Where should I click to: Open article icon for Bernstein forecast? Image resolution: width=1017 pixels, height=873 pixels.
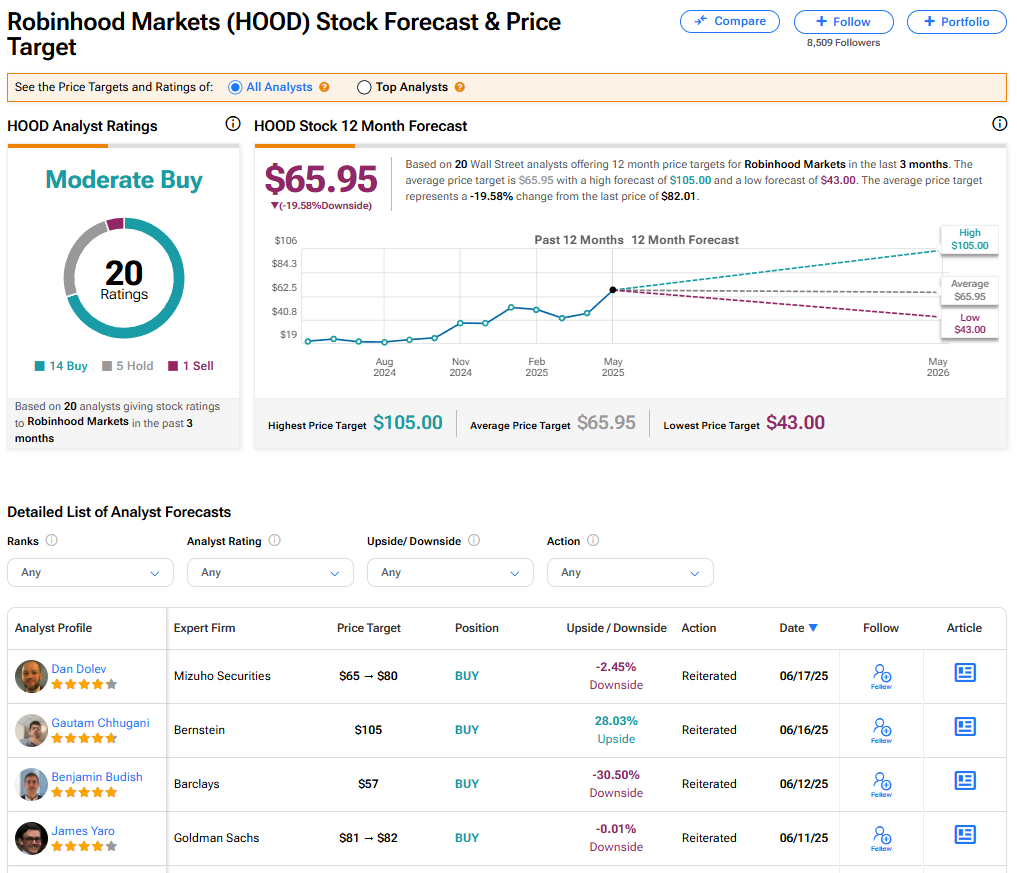[964, 727]
